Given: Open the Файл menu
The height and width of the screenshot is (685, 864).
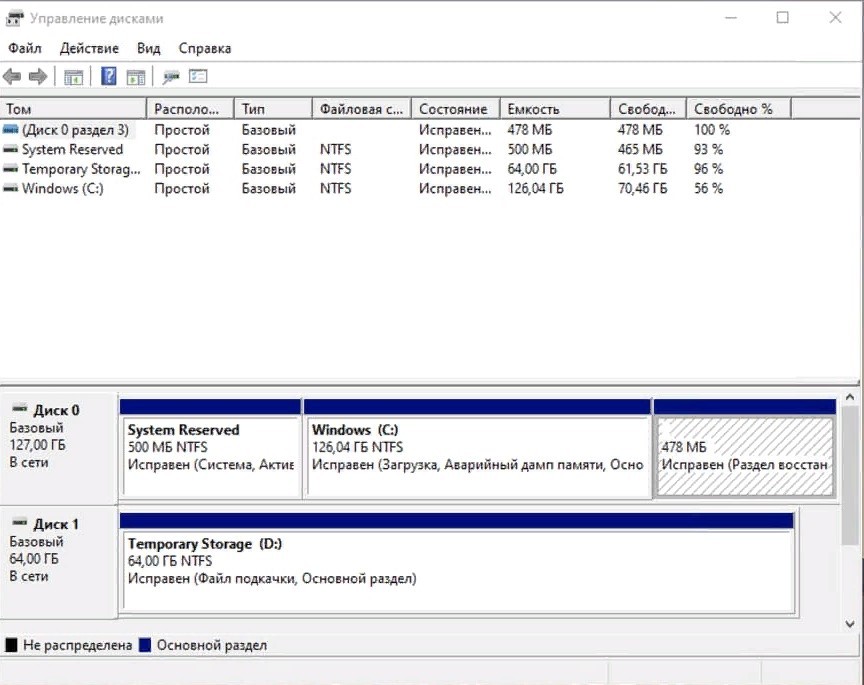Looking at the screenshot, I should tap(25, 48).
